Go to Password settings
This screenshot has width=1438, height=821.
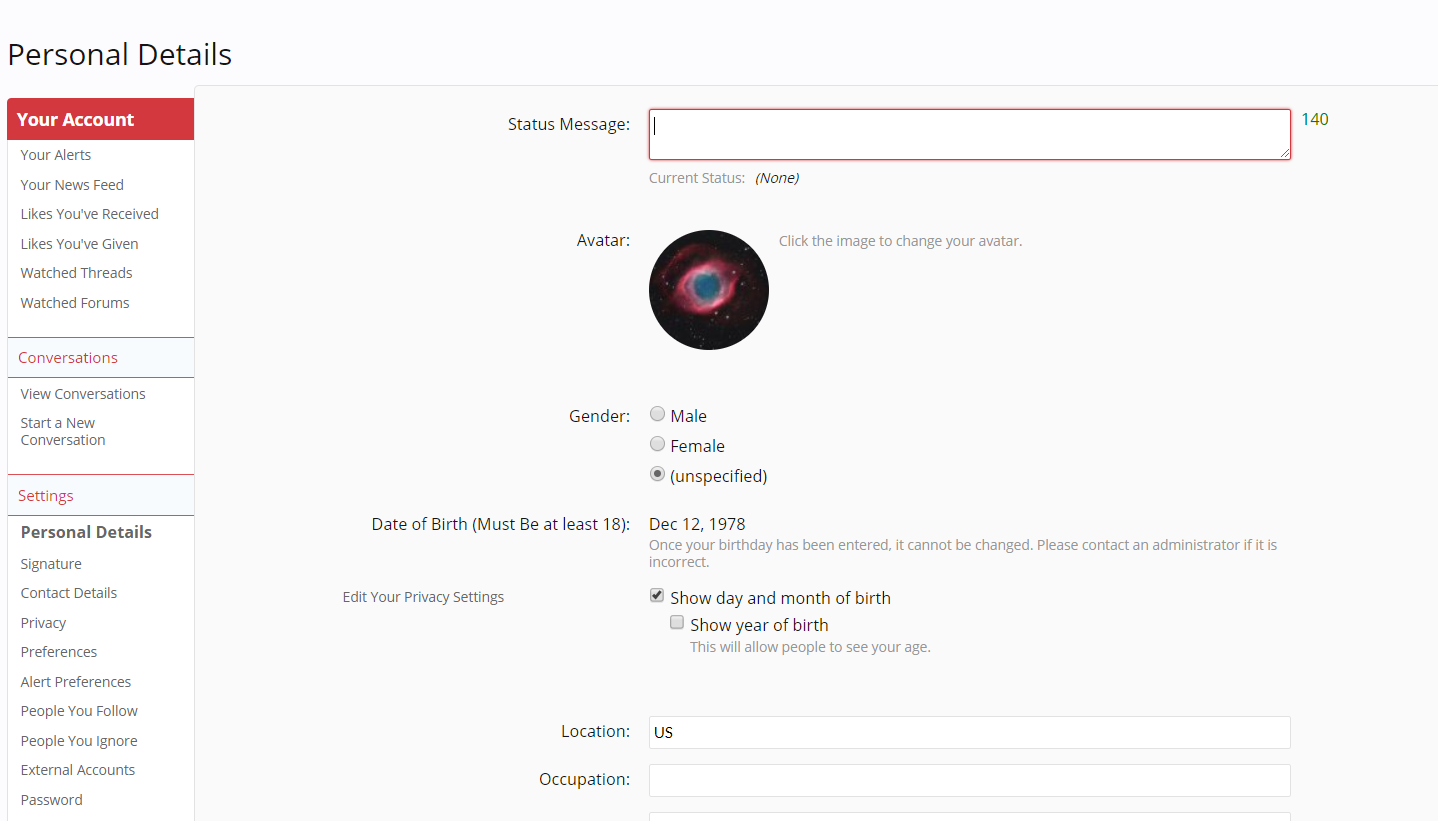pyautogui.click(x=51, y=800)
